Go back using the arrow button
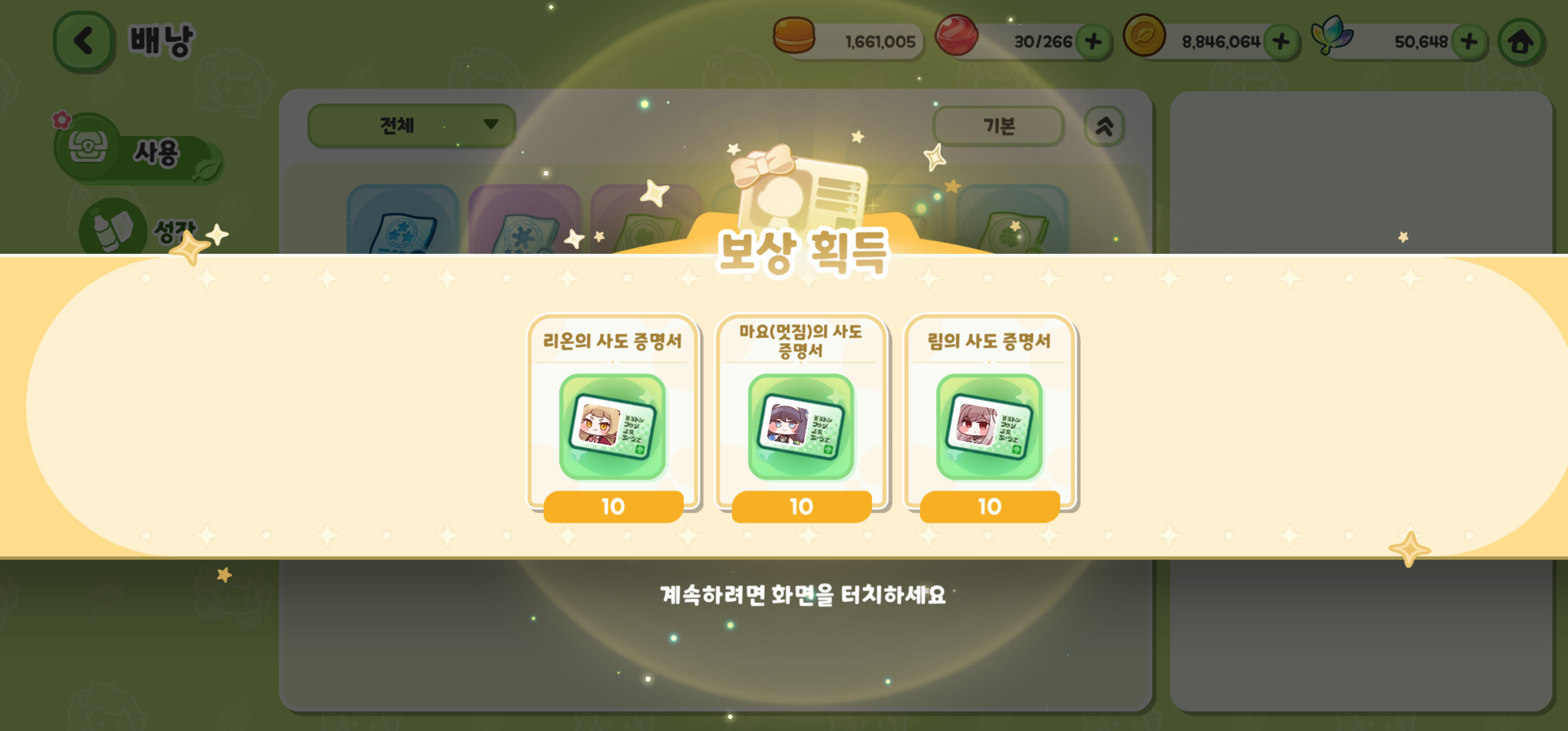 coord(83,42)
